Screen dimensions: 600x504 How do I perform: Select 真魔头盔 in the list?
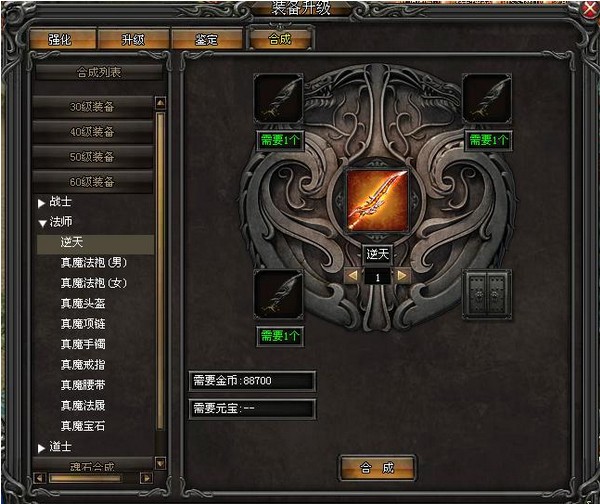pos(83,303)
